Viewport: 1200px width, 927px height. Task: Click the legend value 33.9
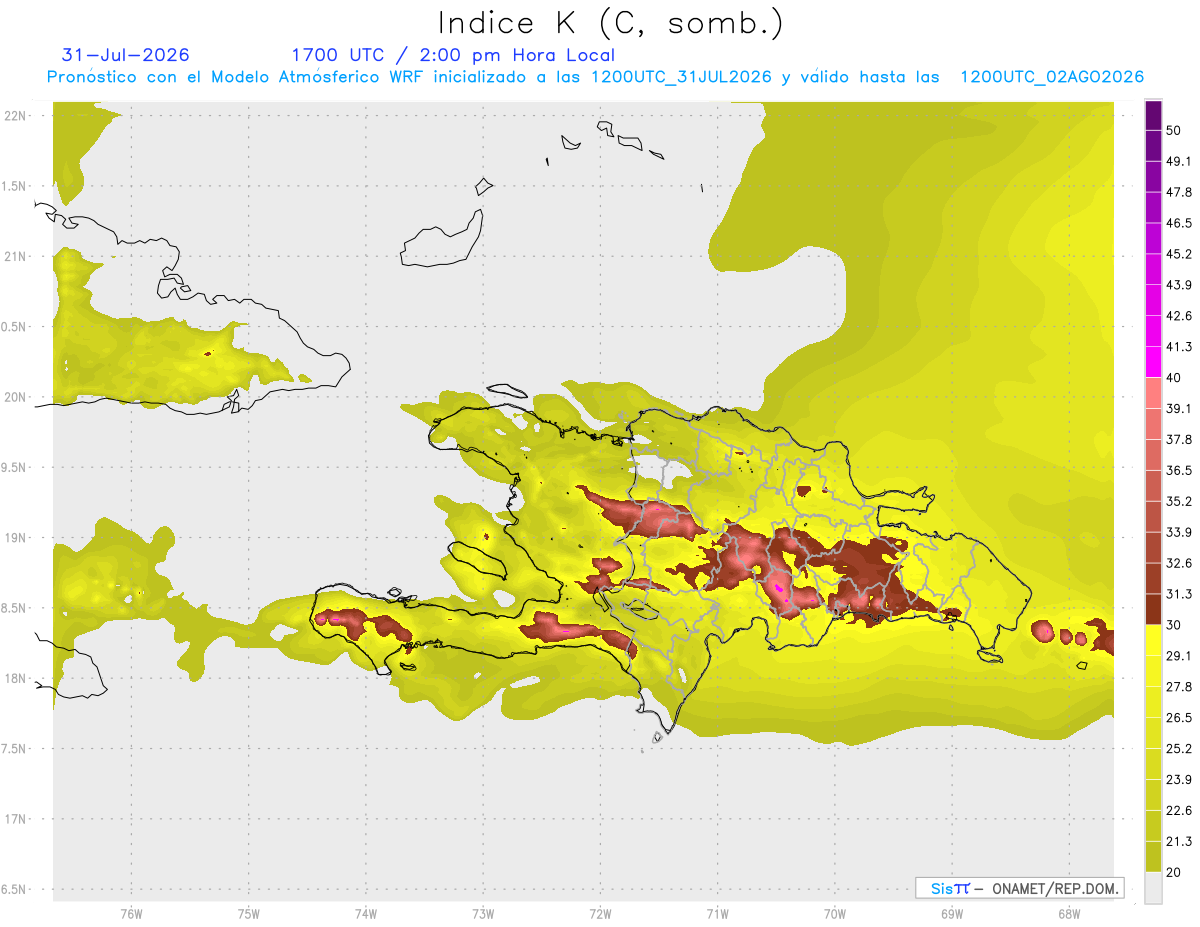pos(1179,532)
